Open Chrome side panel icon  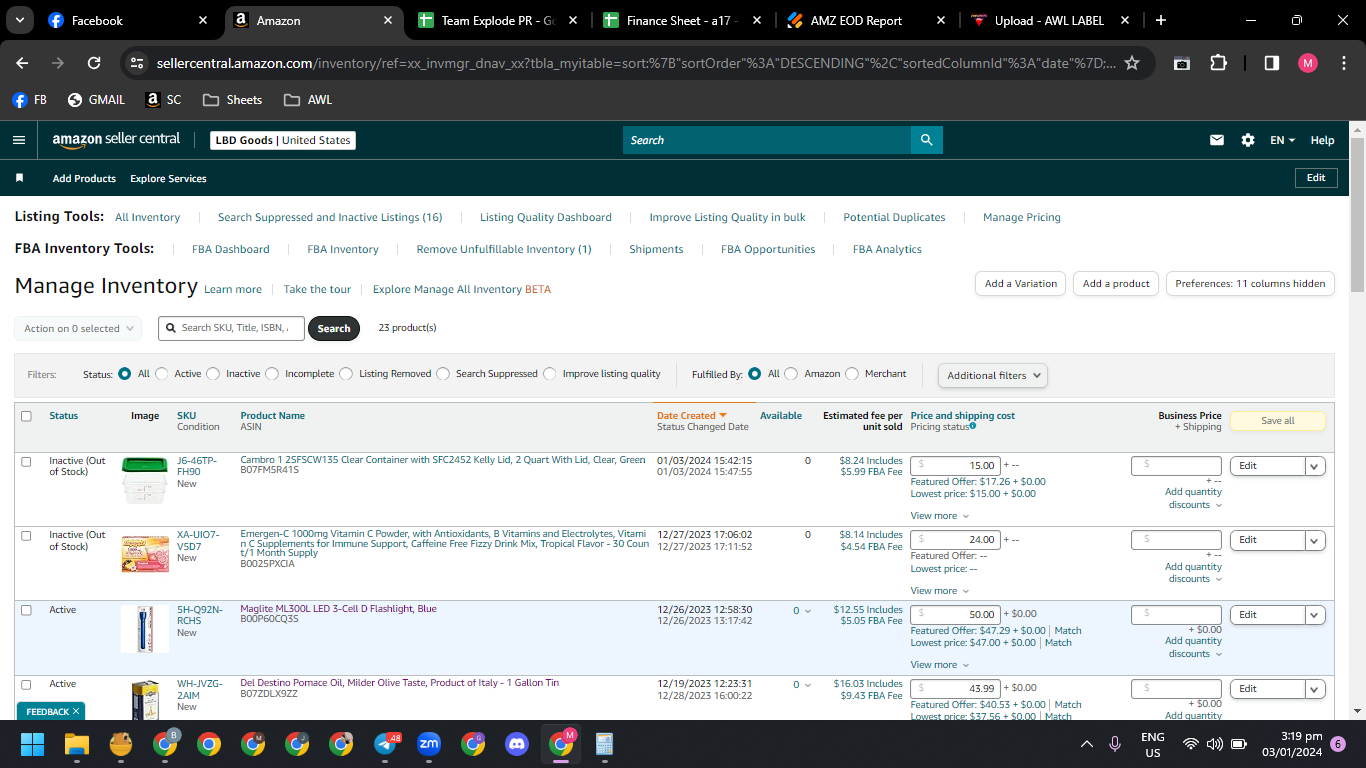tap(1272, 63)
